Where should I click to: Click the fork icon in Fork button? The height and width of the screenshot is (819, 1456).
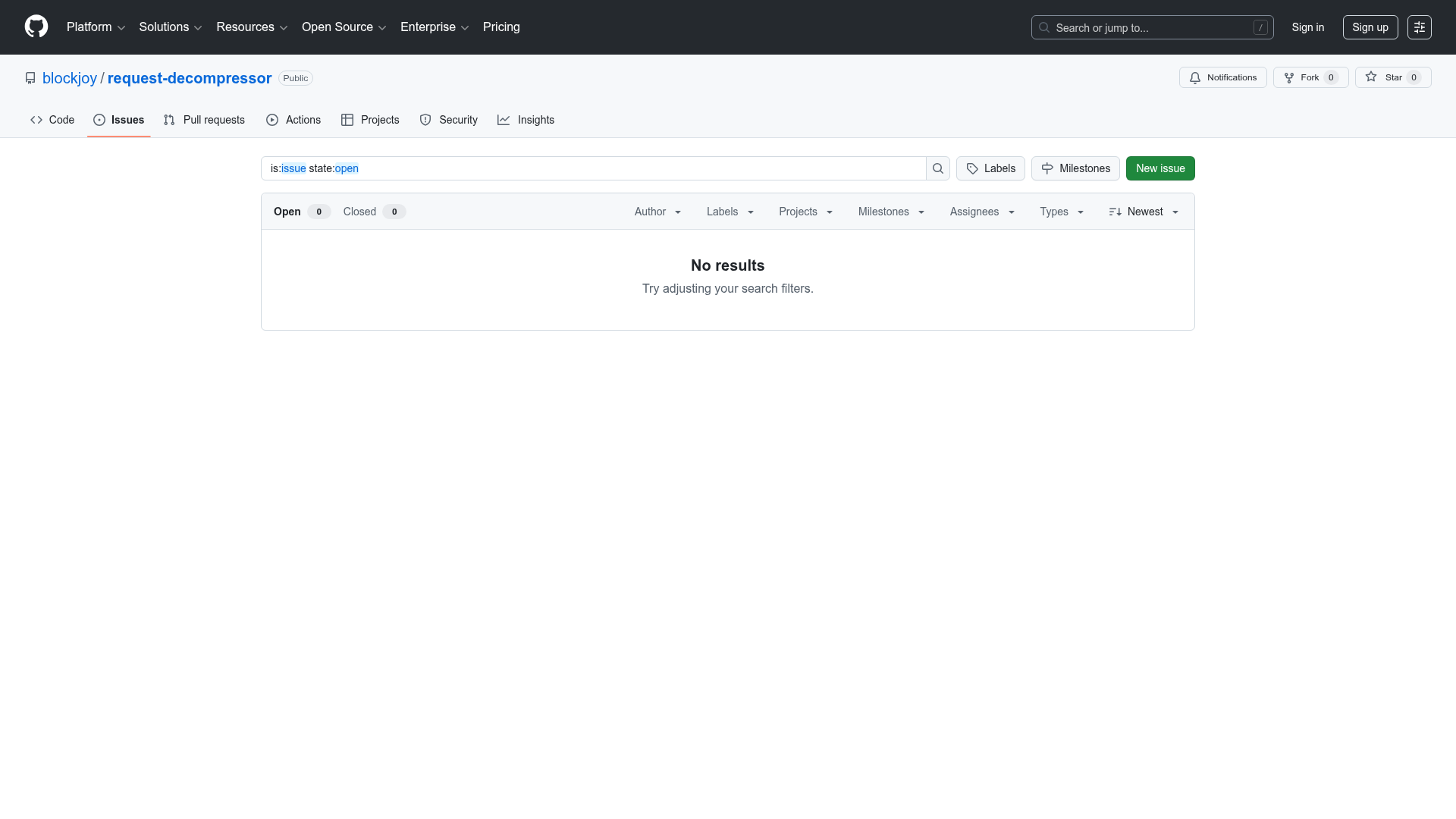[x=1288, y=77]
